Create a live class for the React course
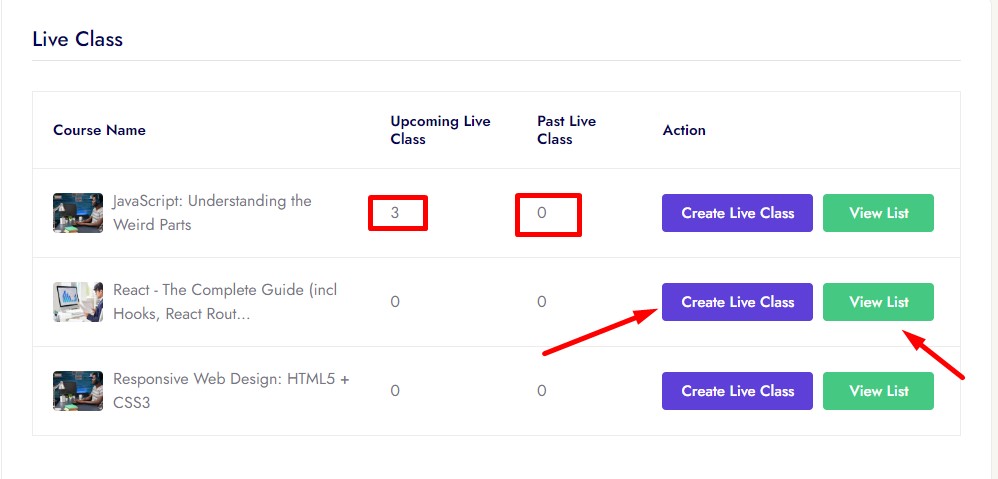The height and width of the screenshot is (479, 998). pos(737,302)
